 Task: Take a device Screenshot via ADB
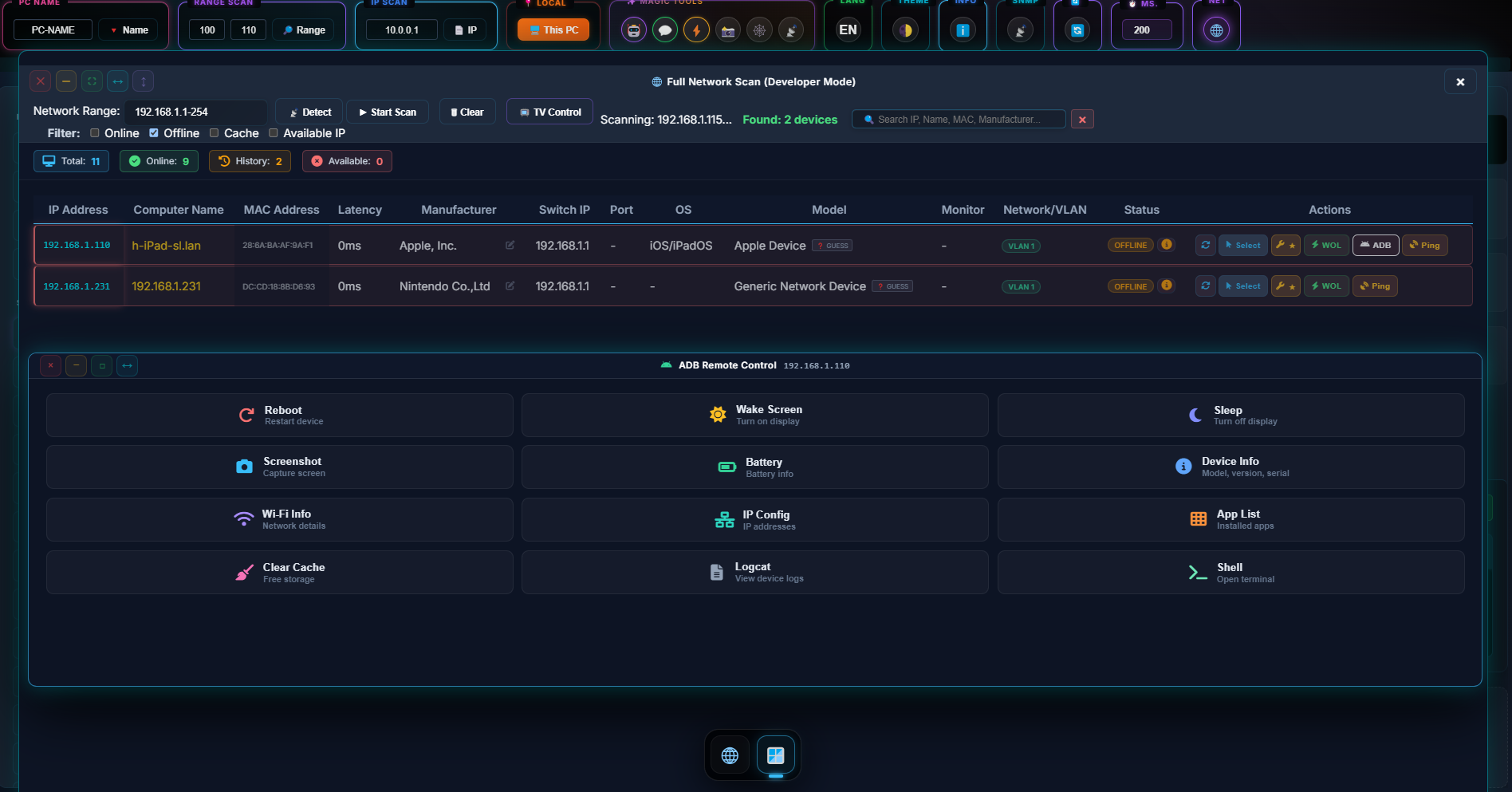[x=280, y=467]
